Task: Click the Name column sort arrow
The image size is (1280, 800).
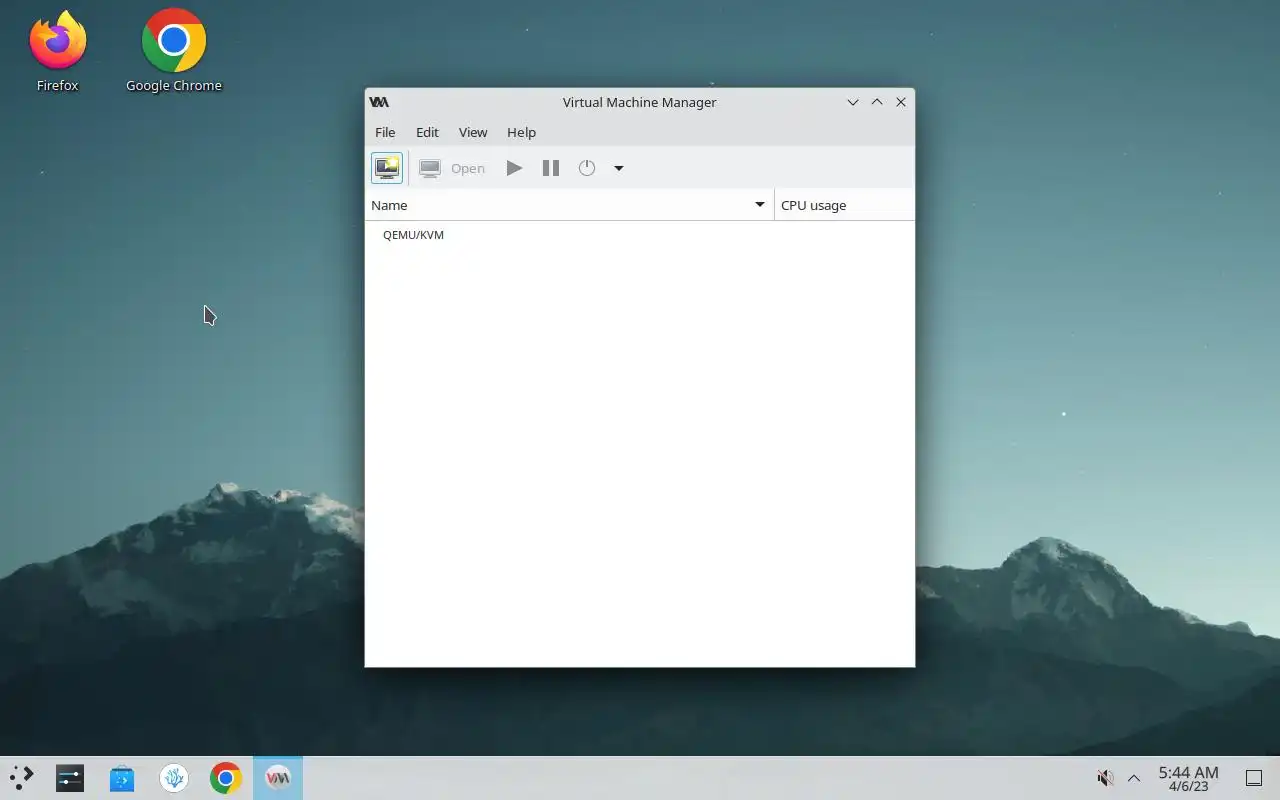Action: (x=759, y=205)
